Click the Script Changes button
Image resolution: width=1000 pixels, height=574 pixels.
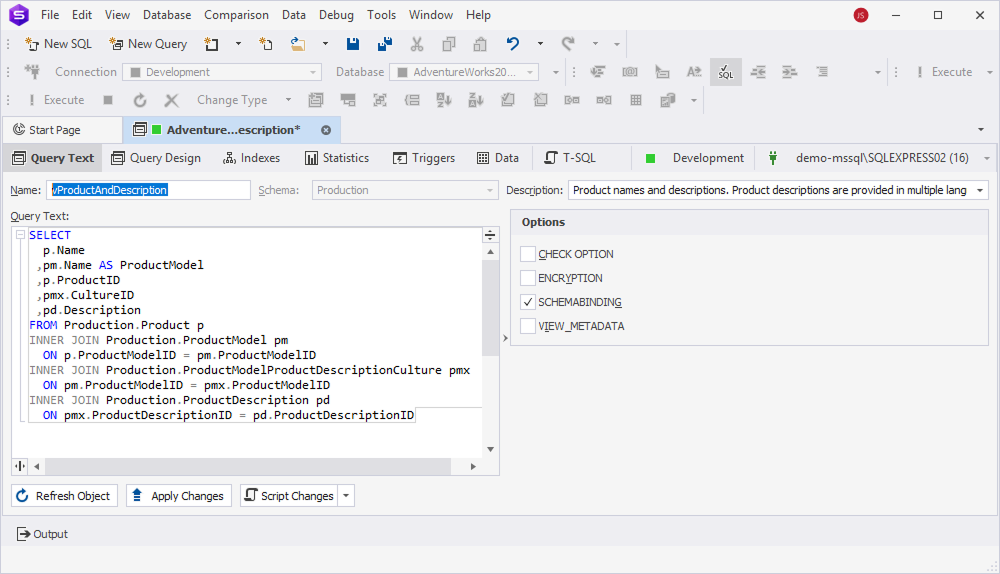(290, 496)
